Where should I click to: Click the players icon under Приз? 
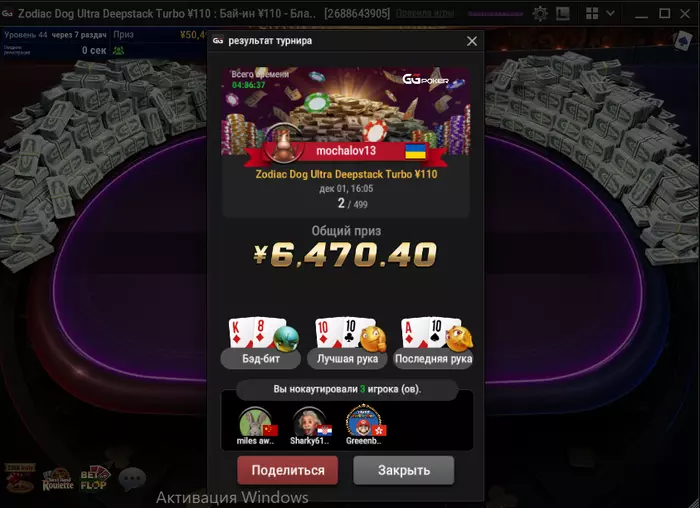pyautogui.click(x=118, y=50)
